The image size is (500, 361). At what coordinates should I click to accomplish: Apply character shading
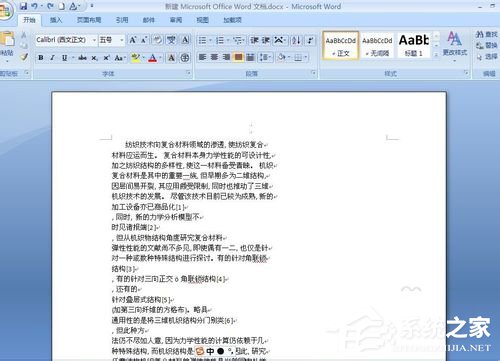pyautogui.click(x=171, y=58)
